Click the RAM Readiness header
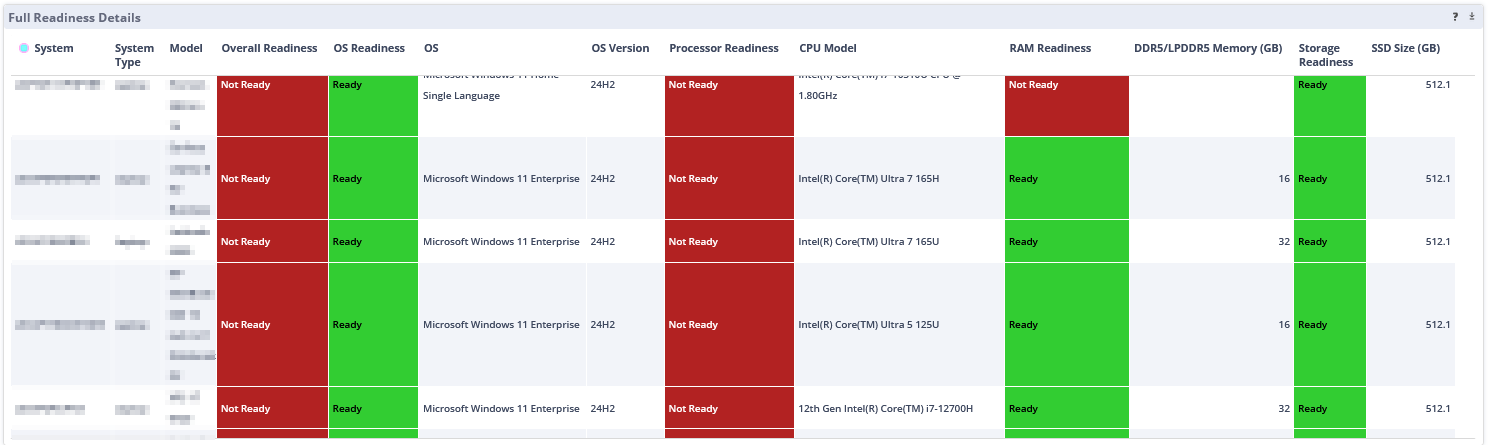This screenshot has height=445, width=1488. pyautogui.click(x=1050, y=48)
